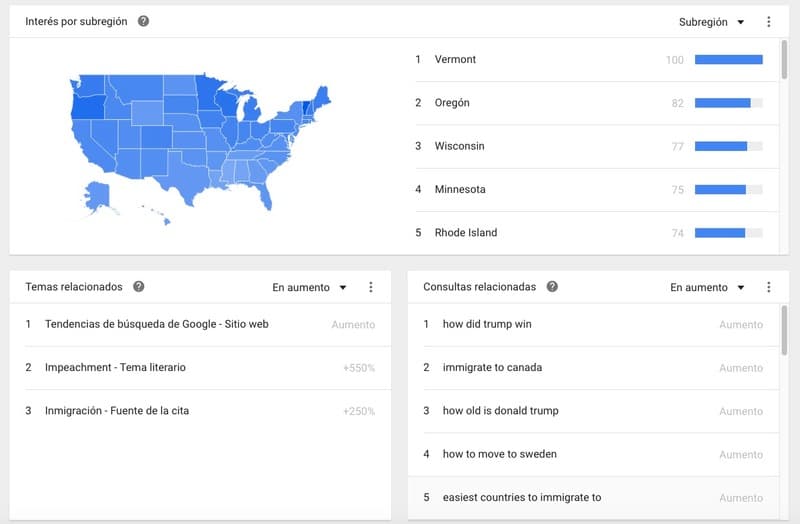The image size is (800, 524).
Task: Open En aumento dropdown in Consultas relacionadas
Action: [707, 287]
